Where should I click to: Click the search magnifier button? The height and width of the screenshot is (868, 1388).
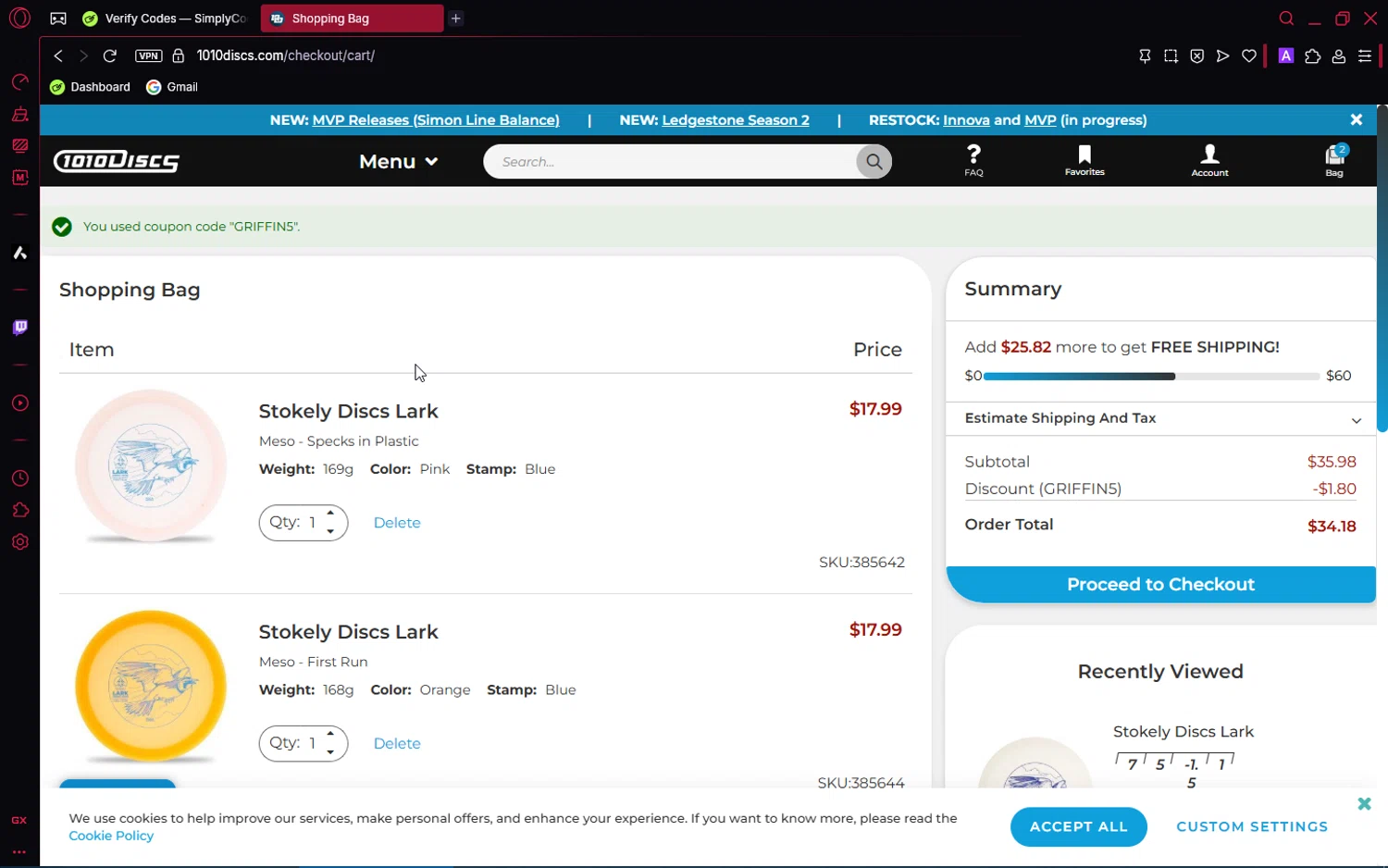pos(874,161)
